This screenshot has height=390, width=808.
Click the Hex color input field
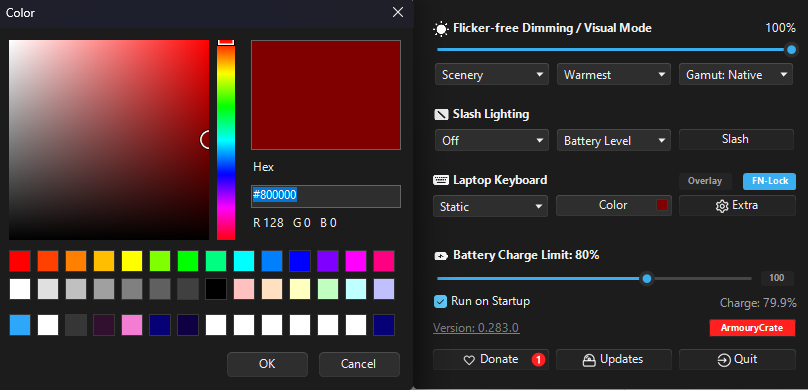(326, 196)
